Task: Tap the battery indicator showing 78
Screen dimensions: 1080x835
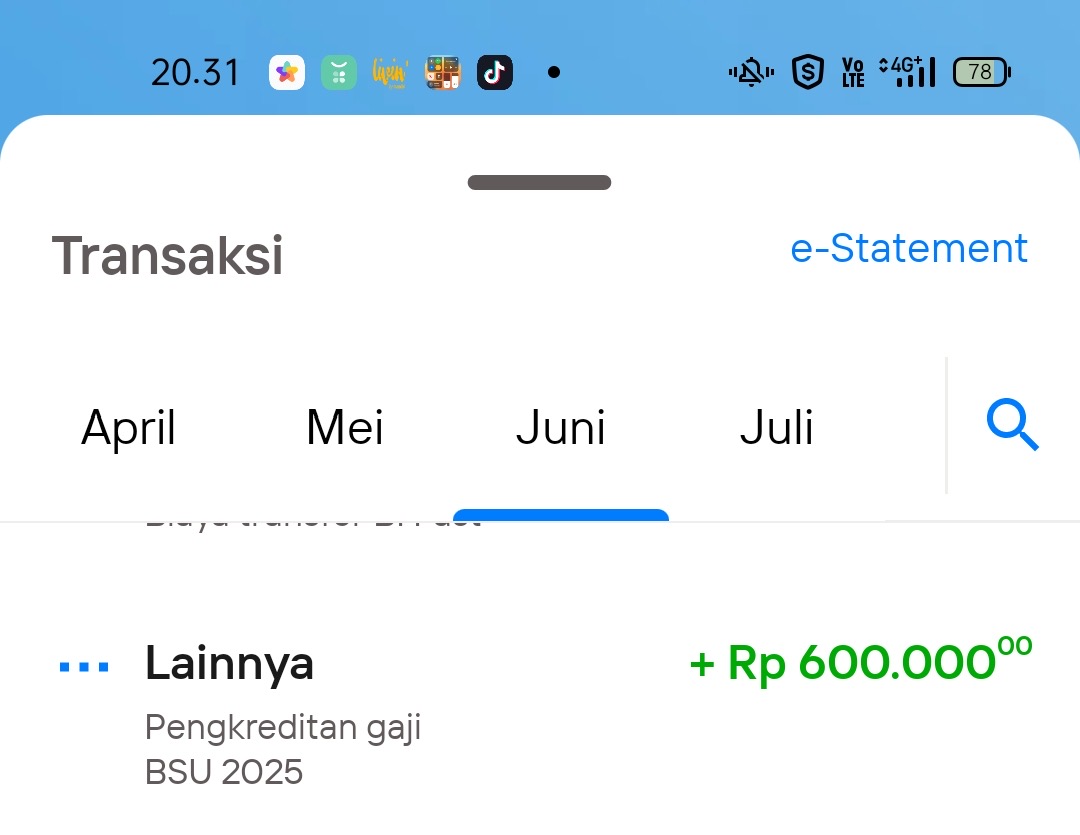Action: 981,71
